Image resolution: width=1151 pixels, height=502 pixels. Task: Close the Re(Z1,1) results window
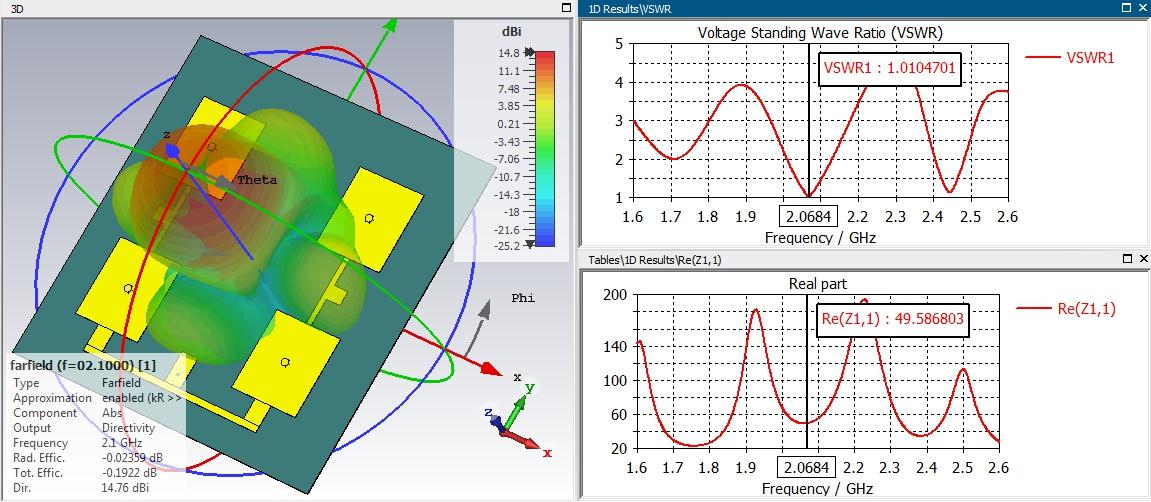tap(1142, 259)
